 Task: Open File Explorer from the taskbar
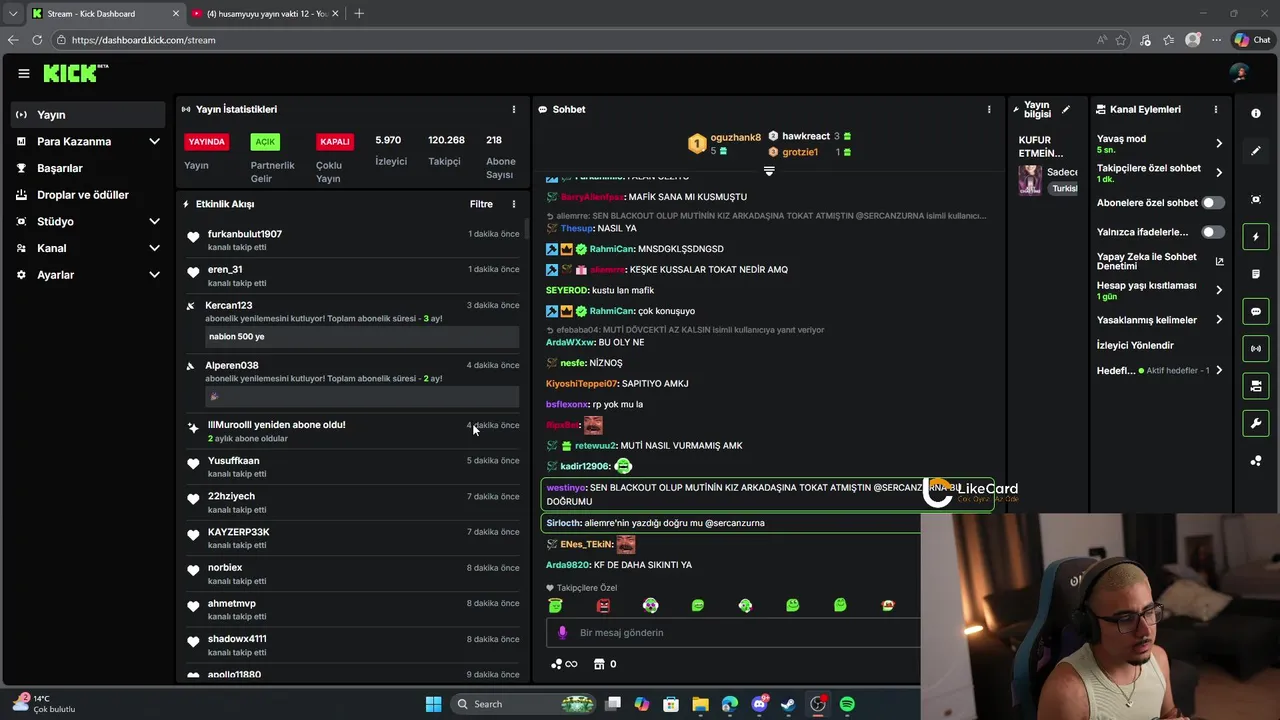coord(700,704)
